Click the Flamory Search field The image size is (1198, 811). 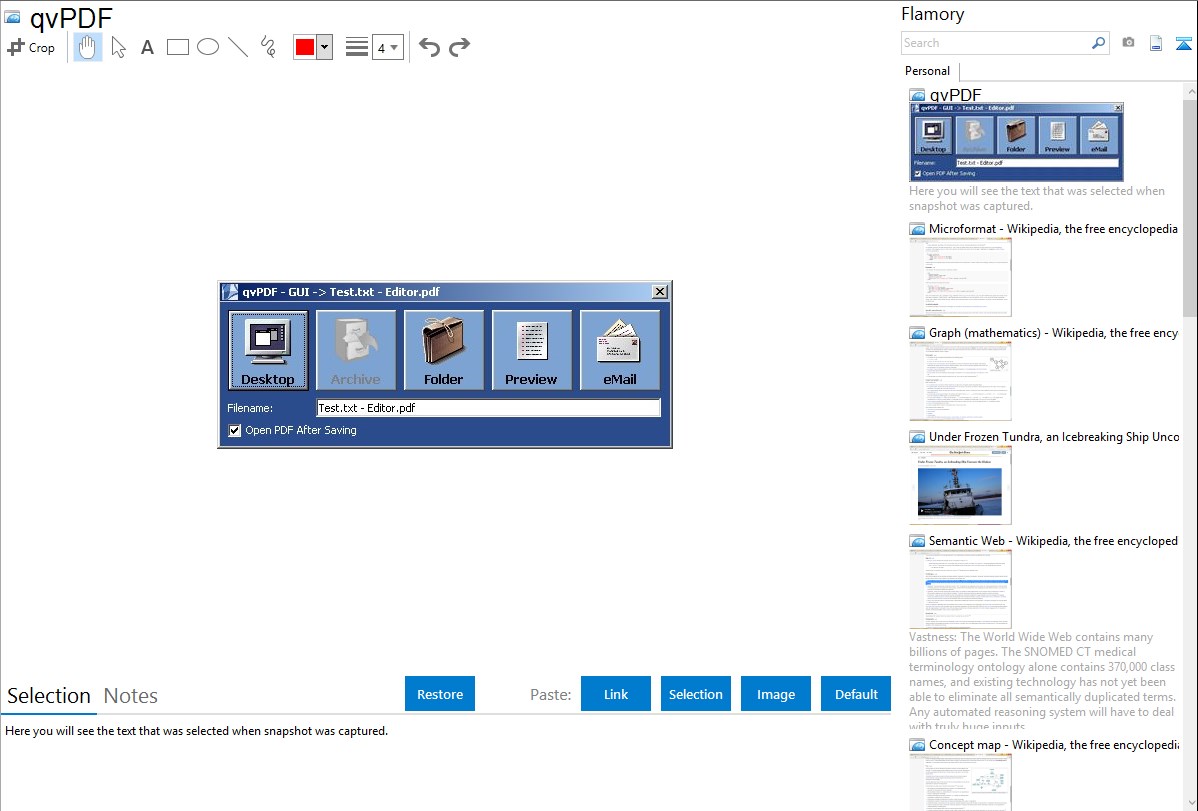point(995,43)
